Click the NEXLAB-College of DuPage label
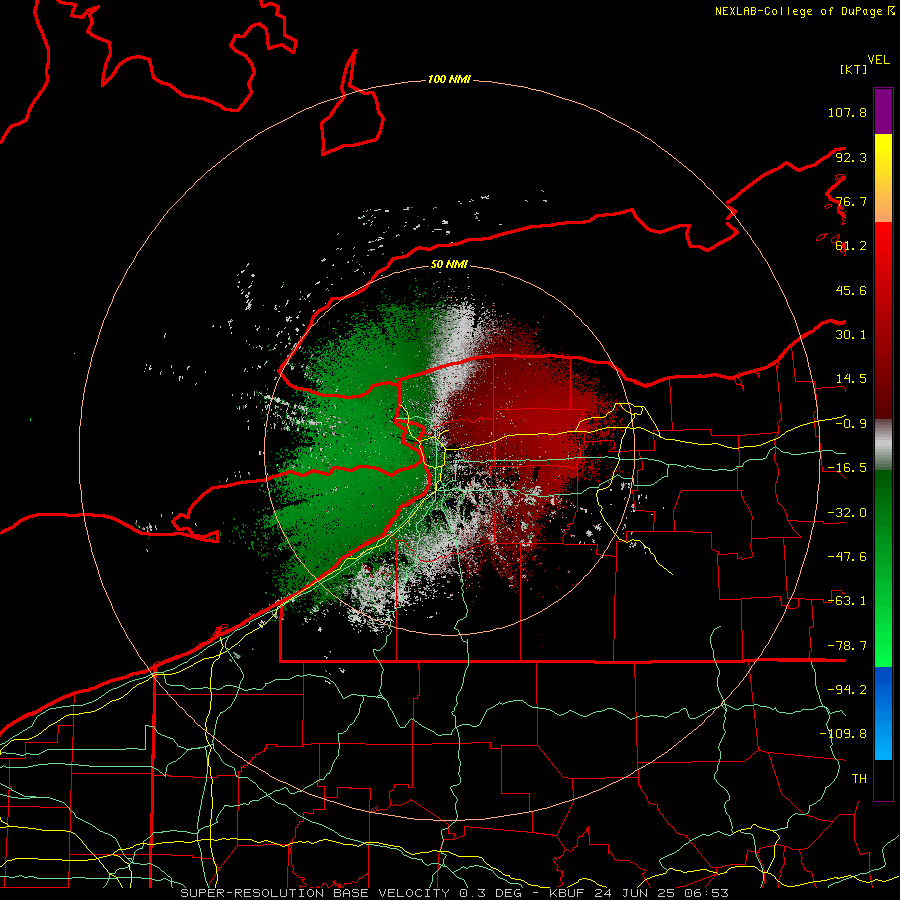The width and height of the screenshot is (900, 900). 799,11
